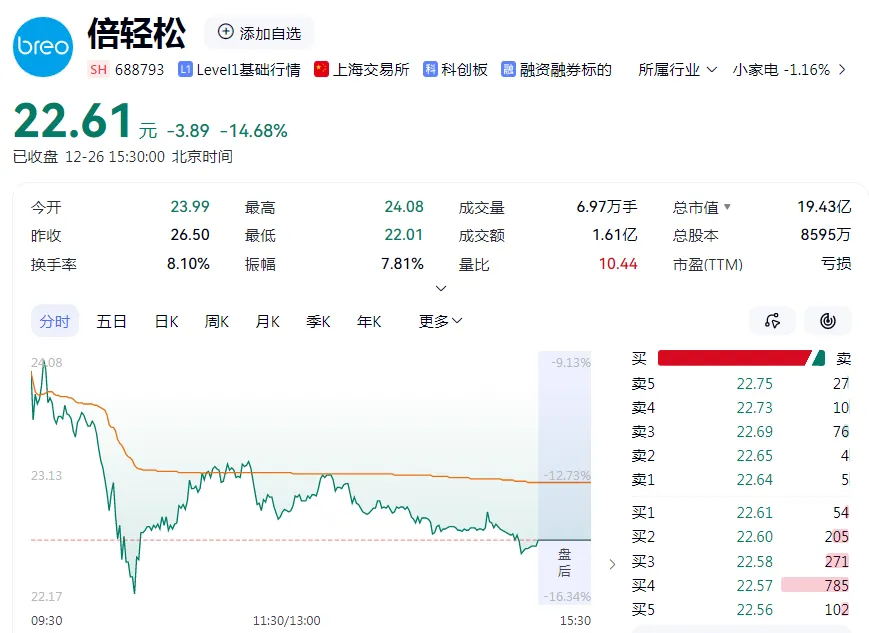Click the 卖1 price 22.64
869x633 pixels.
[x=754, y=479]
